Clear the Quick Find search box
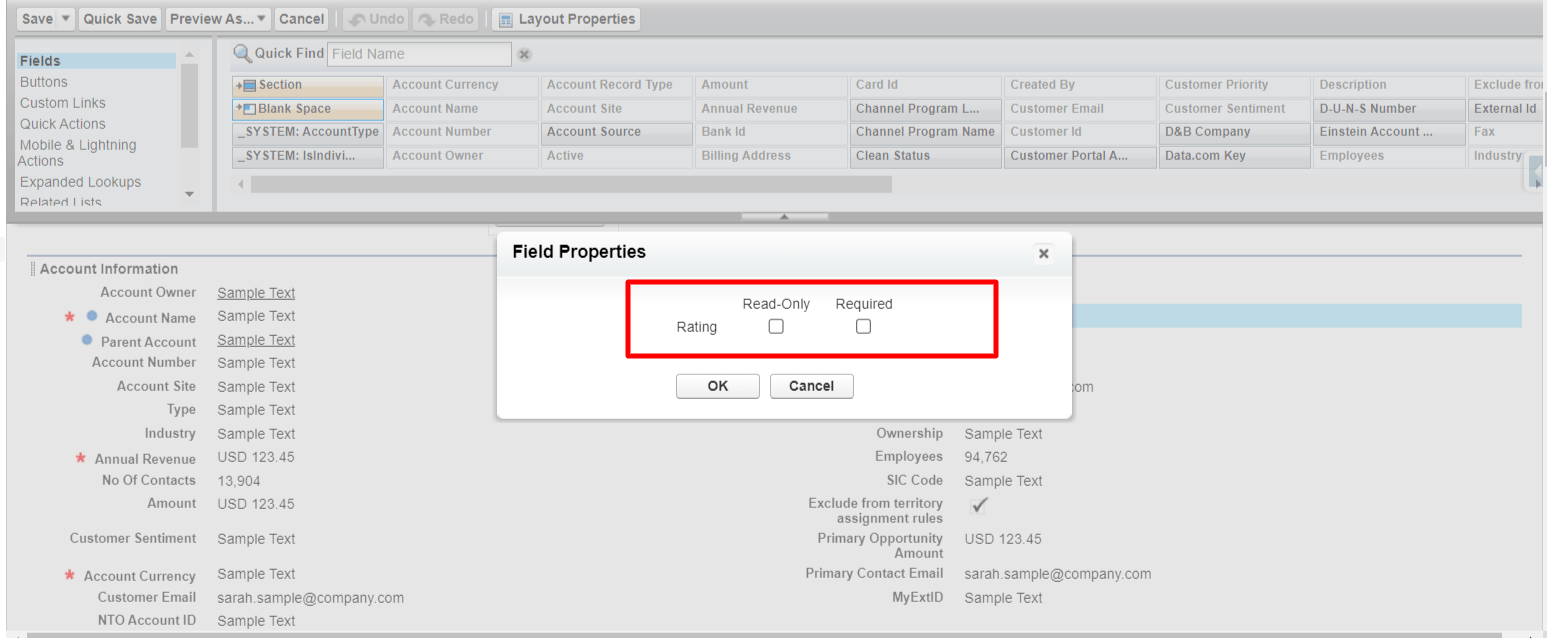This screenshot has height=638, width=1547. pyautogui.click(x=524, y=54)
